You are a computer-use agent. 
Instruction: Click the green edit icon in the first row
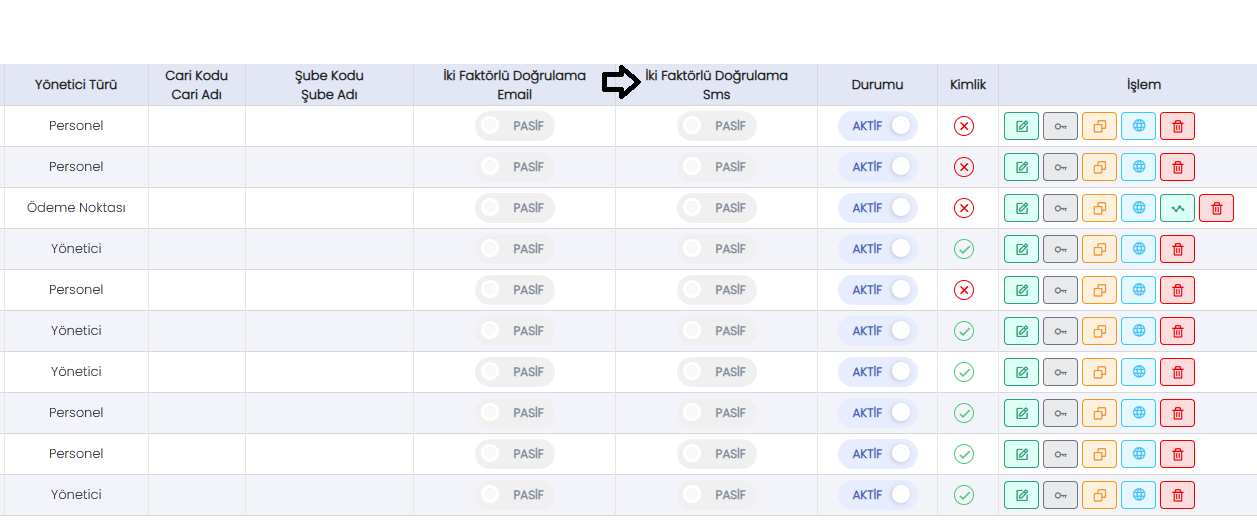pos(1021,126)
